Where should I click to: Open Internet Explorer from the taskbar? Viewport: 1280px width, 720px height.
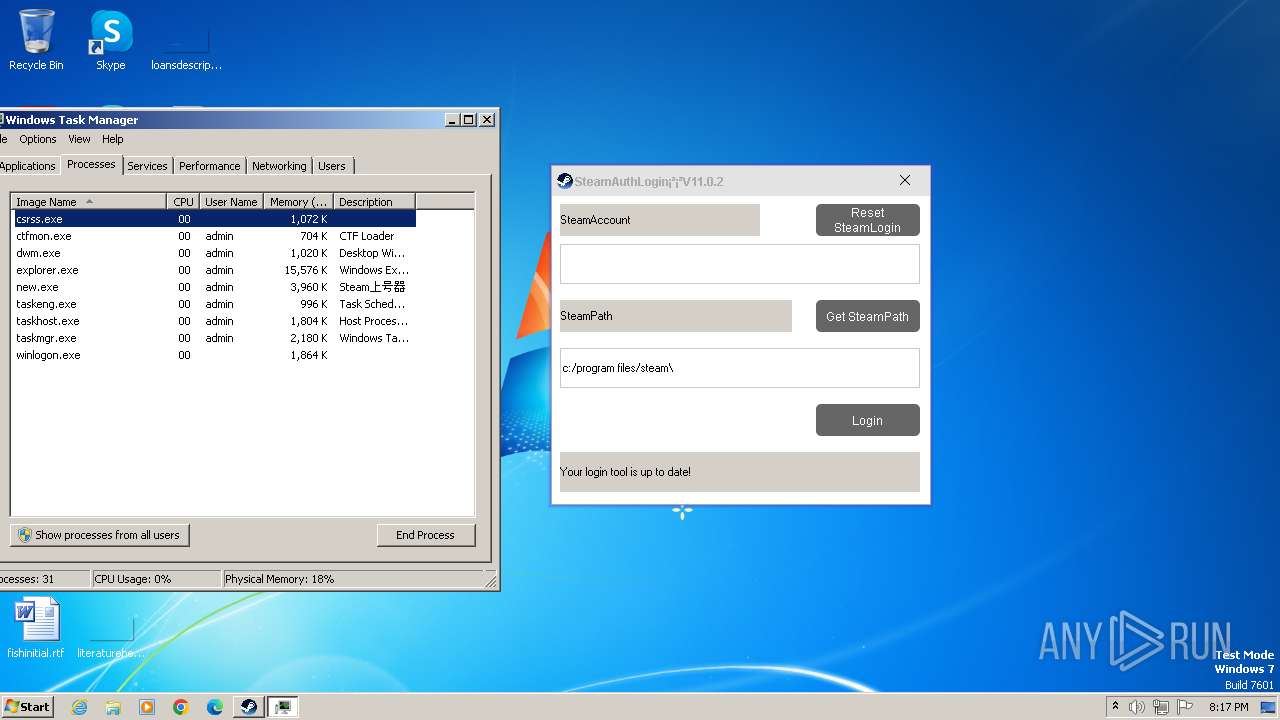79,707
